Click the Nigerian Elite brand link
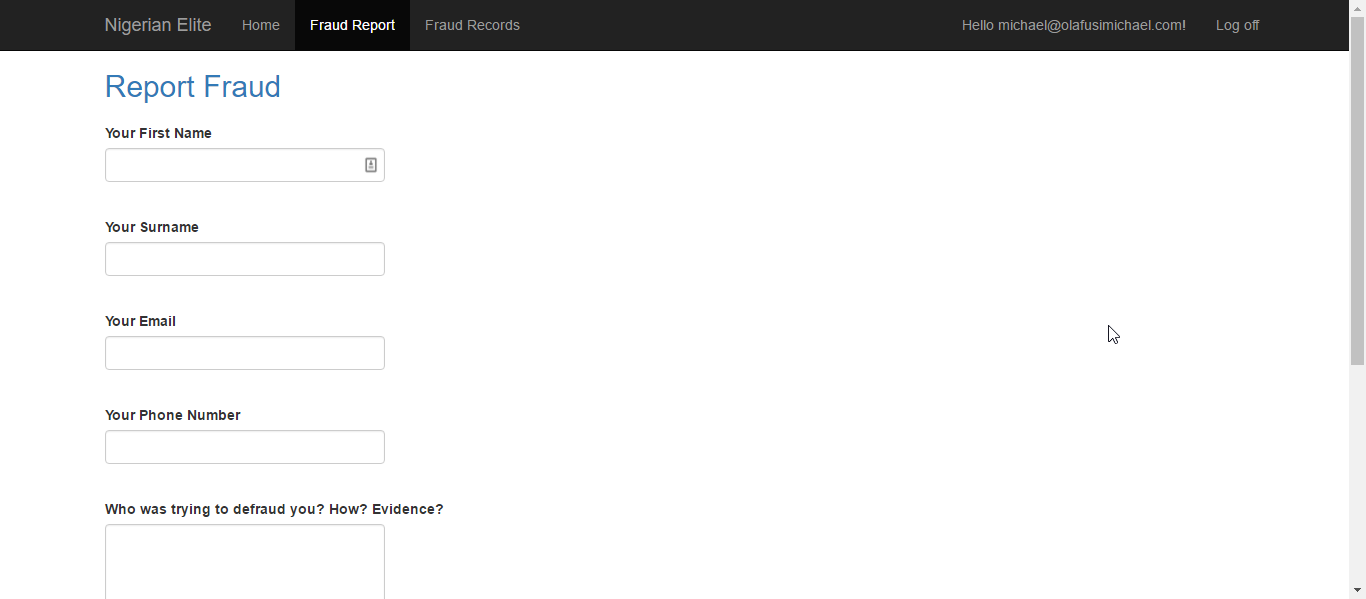 click(x=157, y=24)
